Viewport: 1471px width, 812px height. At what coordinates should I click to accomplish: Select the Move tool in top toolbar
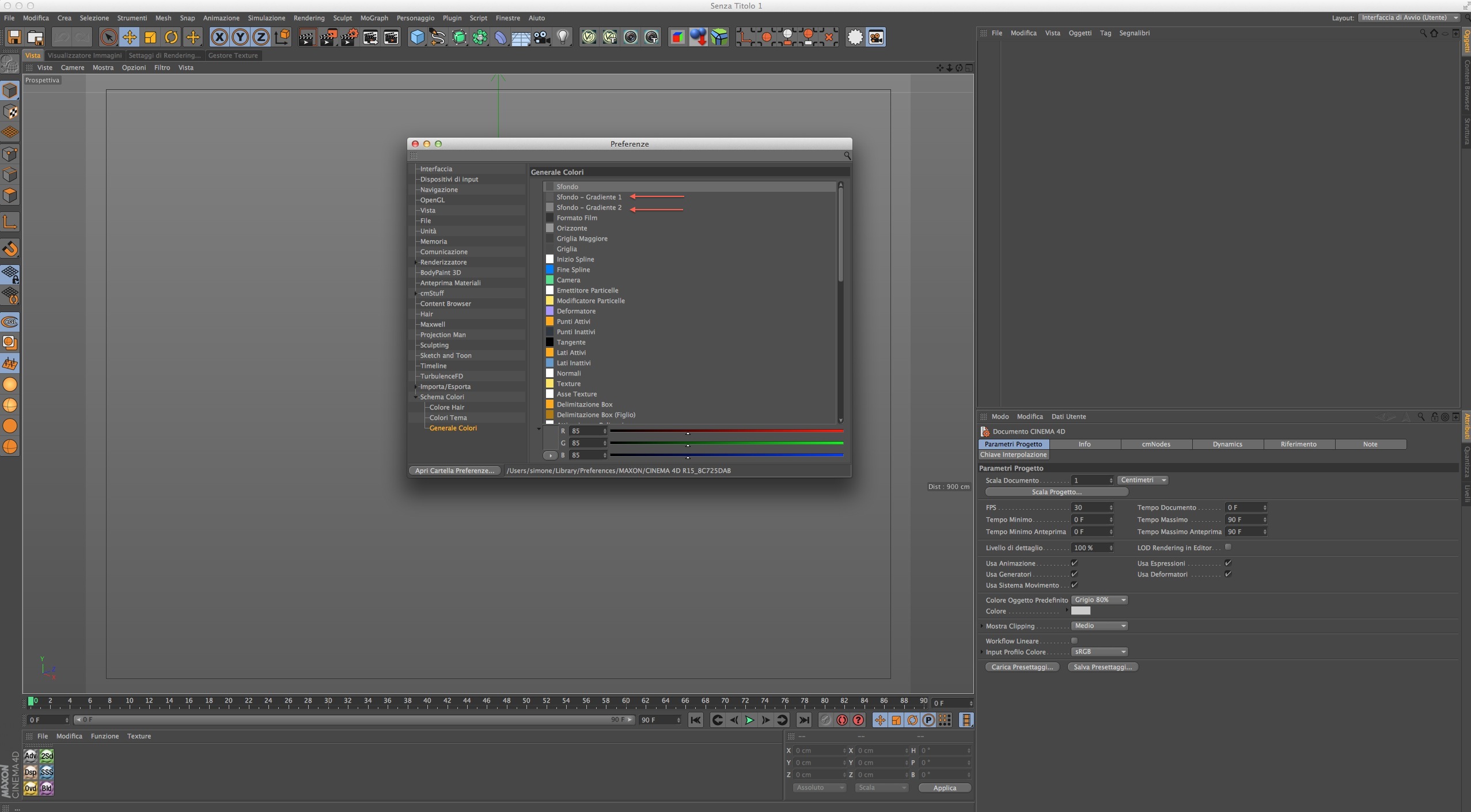click(130, 37)
